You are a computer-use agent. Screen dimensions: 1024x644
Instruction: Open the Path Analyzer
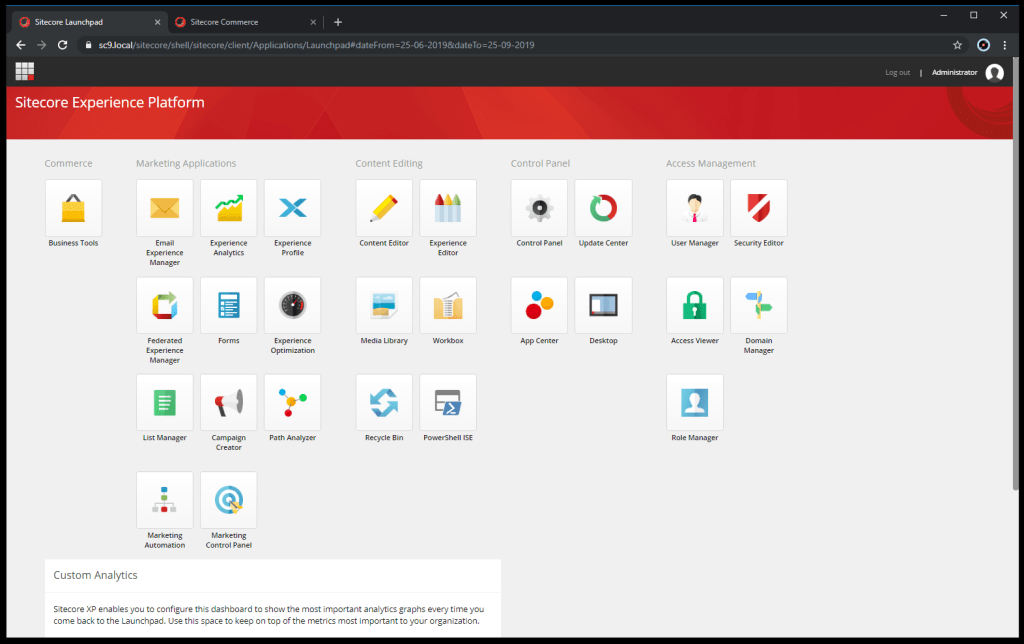point(292,402)
